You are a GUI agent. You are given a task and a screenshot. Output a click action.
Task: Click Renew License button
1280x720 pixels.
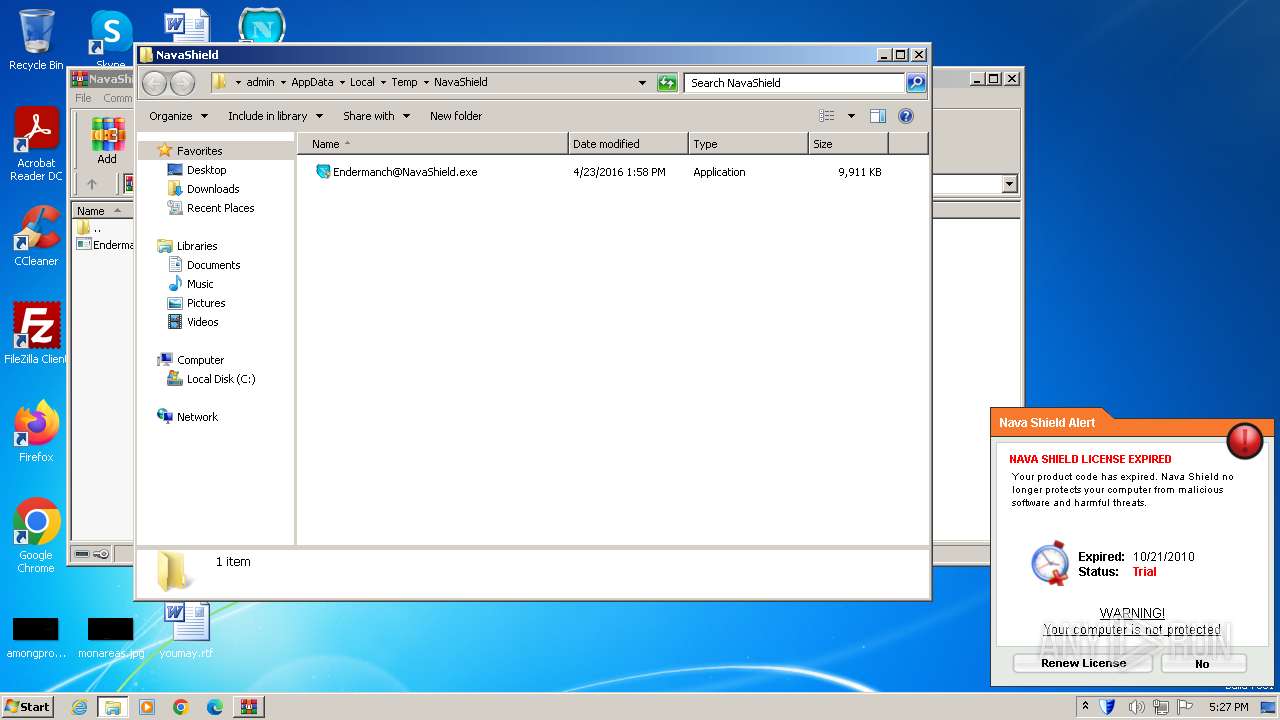[x=1083, y=663]
